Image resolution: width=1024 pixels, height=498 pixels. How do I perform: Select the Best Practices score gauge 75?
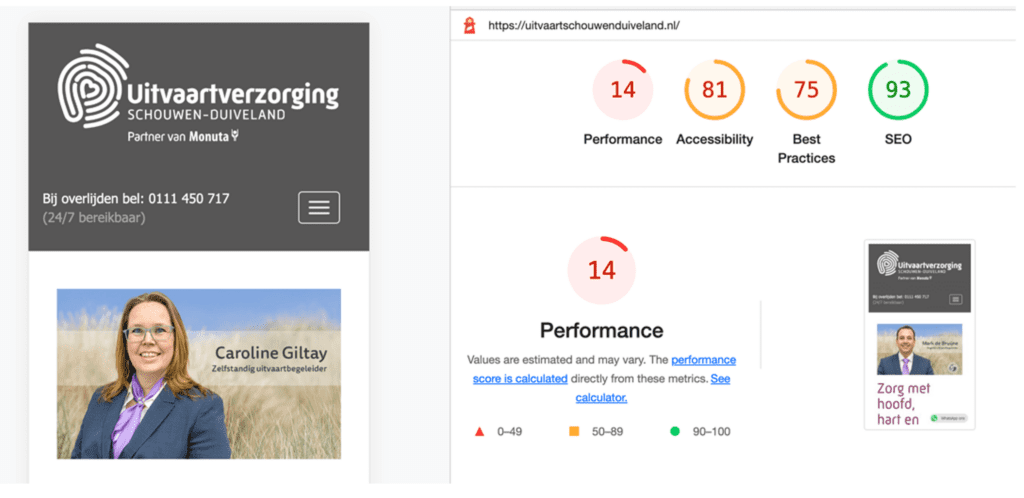tap(806, 90)
